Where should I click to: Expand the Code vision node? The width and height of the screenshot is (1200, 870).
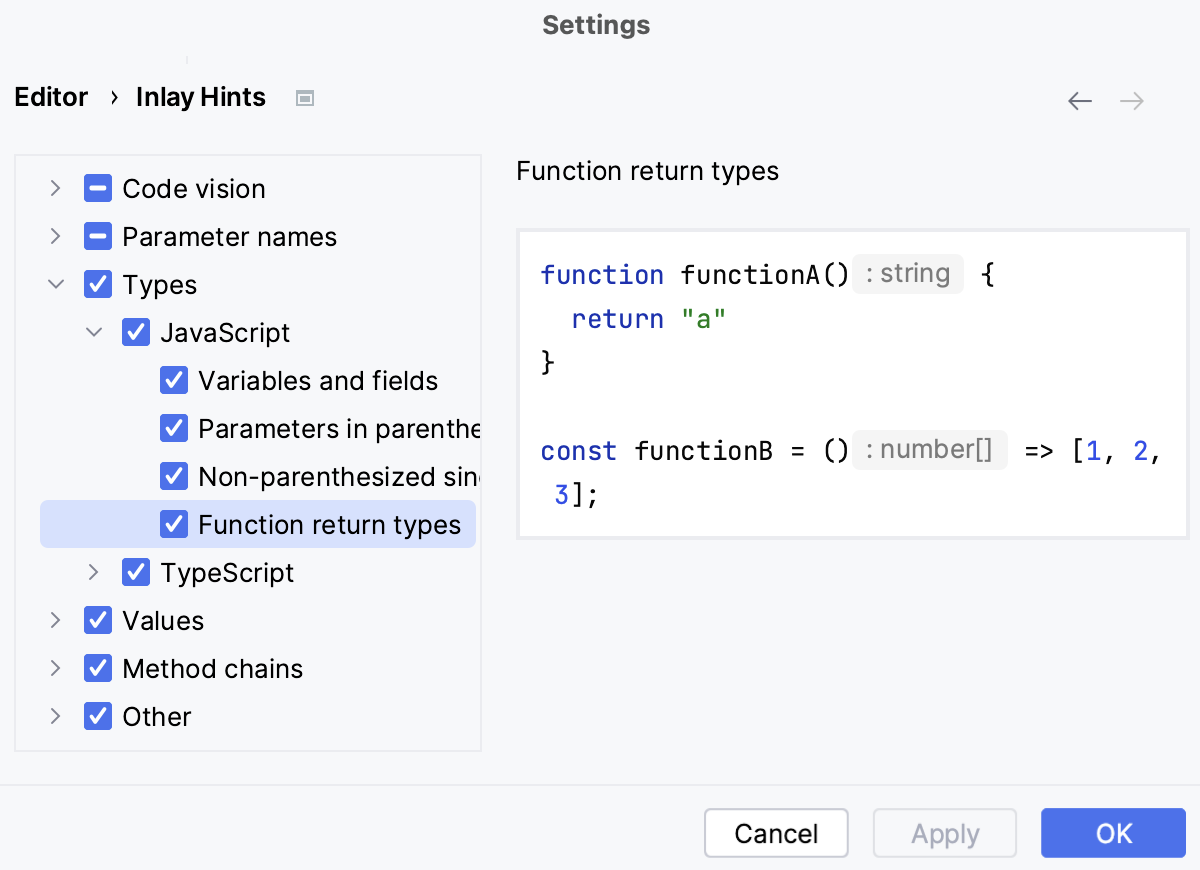pyautogui.click(x=56, y=188)
